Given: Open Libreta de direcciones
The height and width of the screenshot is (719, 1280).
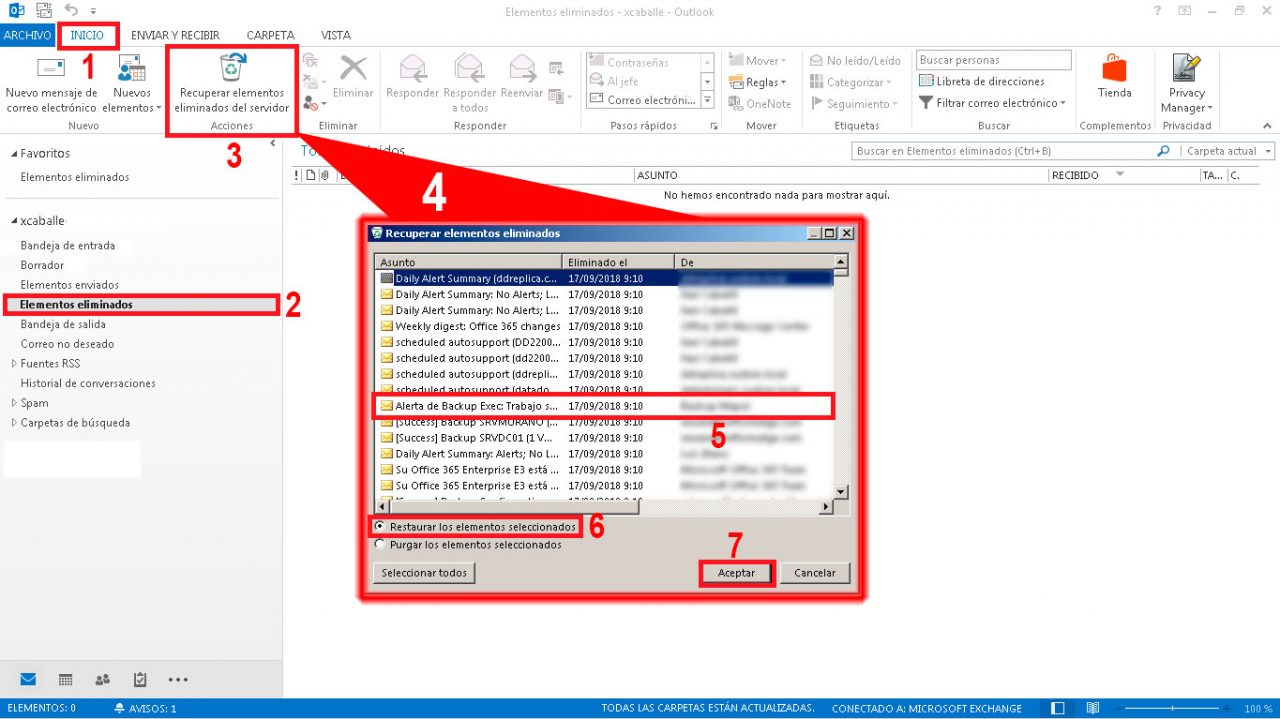Looking at the screenshot, I should coord(982,81).
